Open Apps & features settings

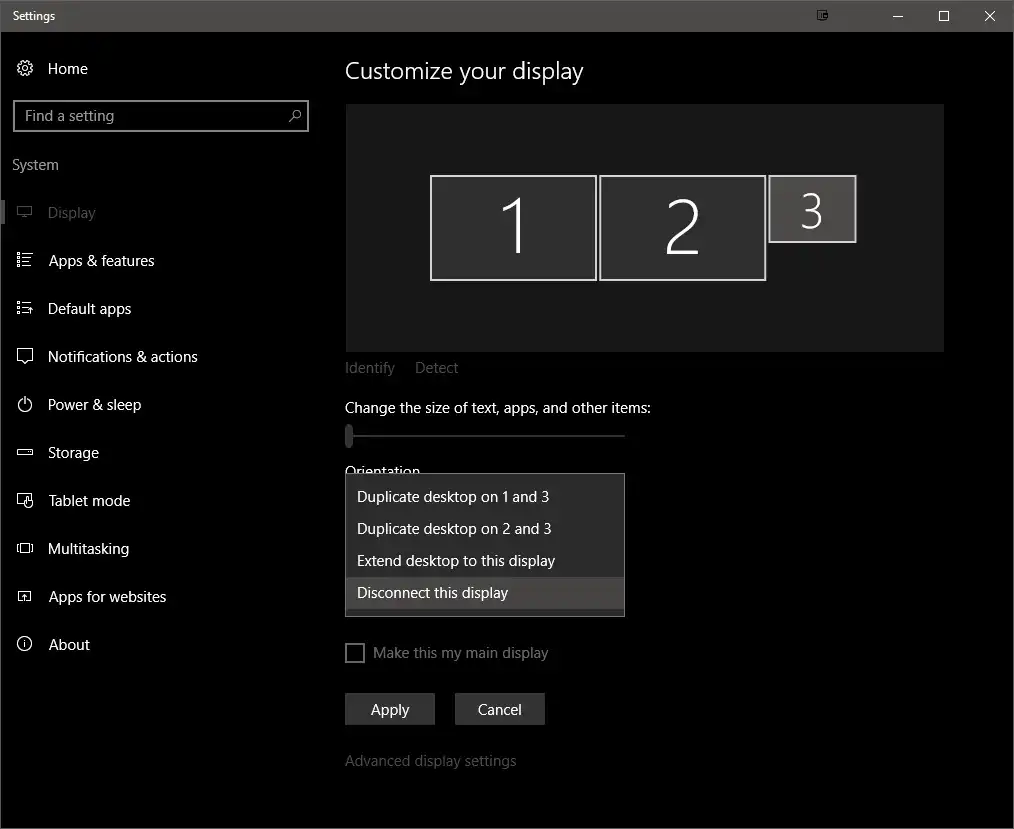[x=101, y=260]
